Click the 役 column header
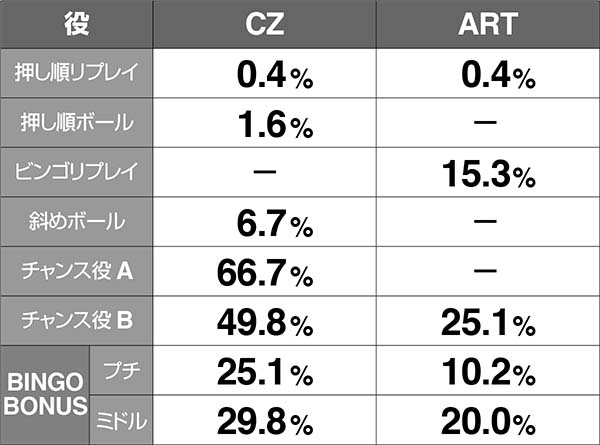 76,24
